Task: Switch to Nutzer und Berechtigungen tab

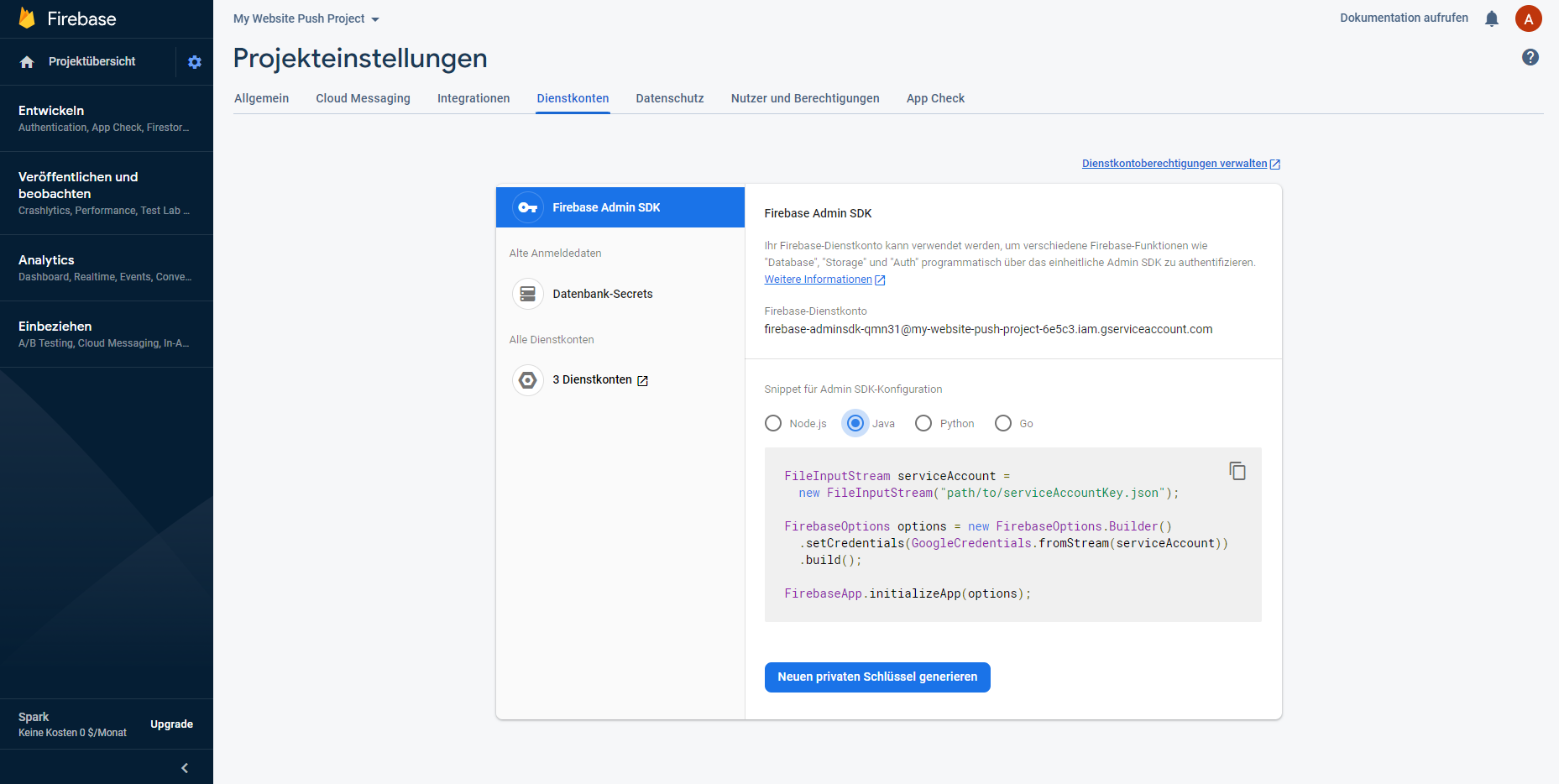Action: (x=805, y=98)
